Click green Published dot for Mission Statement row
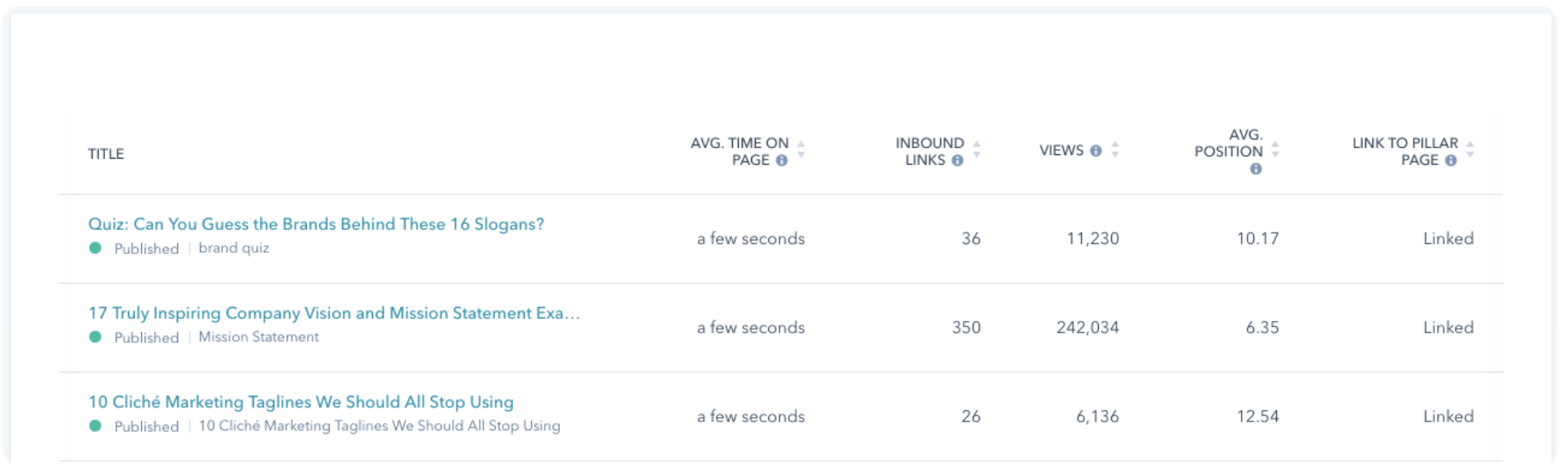The height and width of the screenshot is (476, 1568). pyautogui.click(x=95, y=337)
